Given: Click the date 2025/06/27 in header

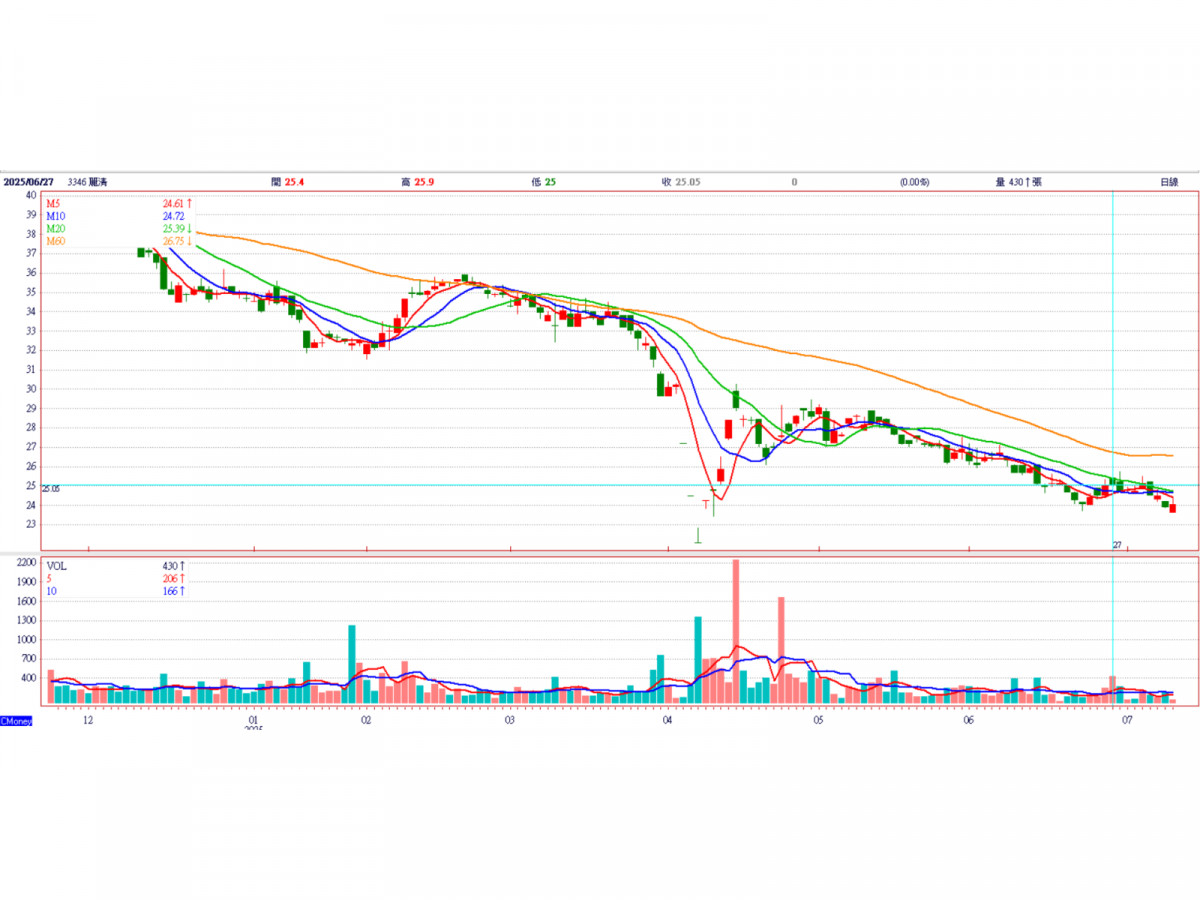Looking at the screenshot, I should pos(27,182).
